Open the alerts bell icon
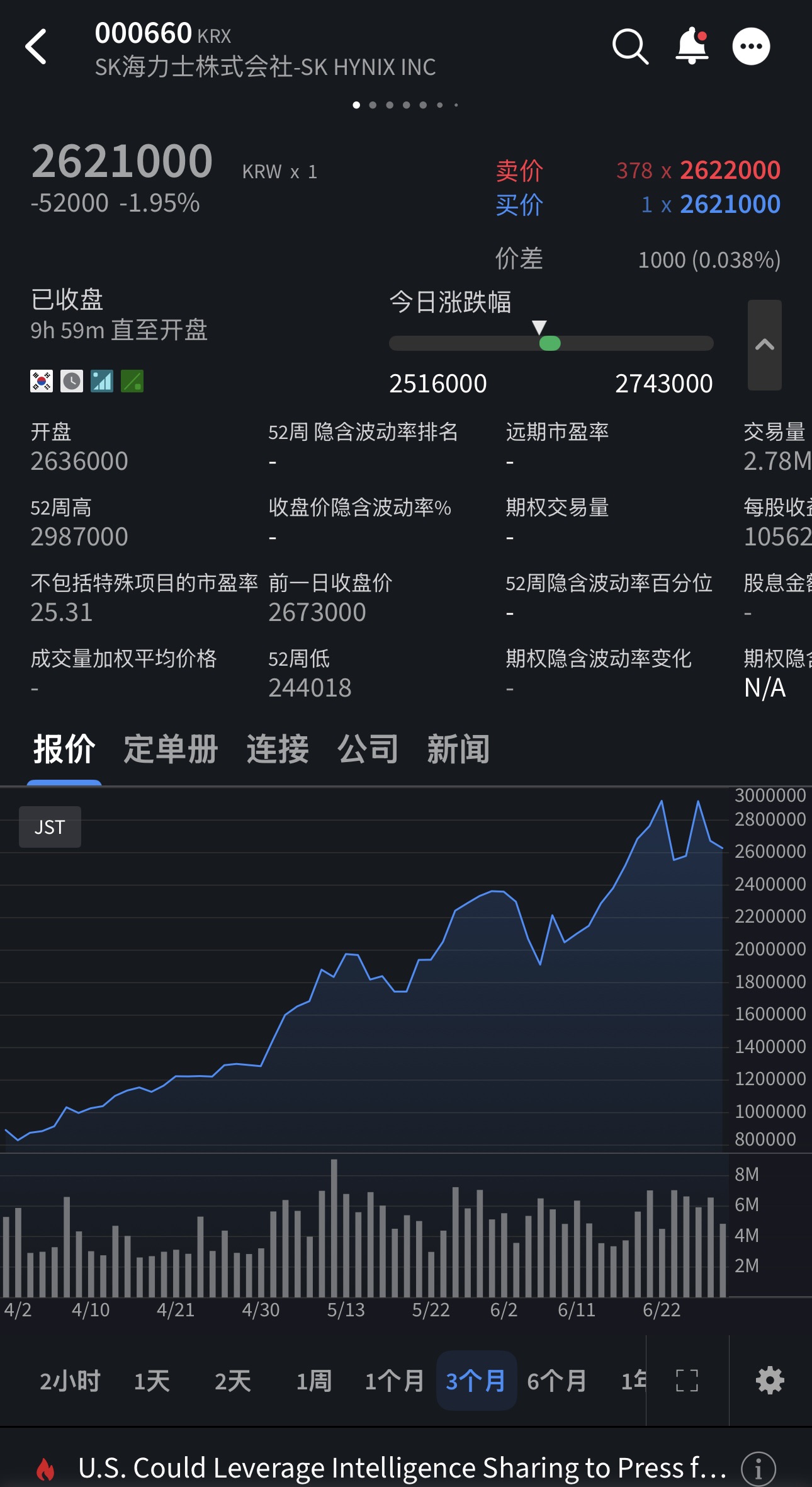Screen dimensions: 812x1487 pos(692,46)
